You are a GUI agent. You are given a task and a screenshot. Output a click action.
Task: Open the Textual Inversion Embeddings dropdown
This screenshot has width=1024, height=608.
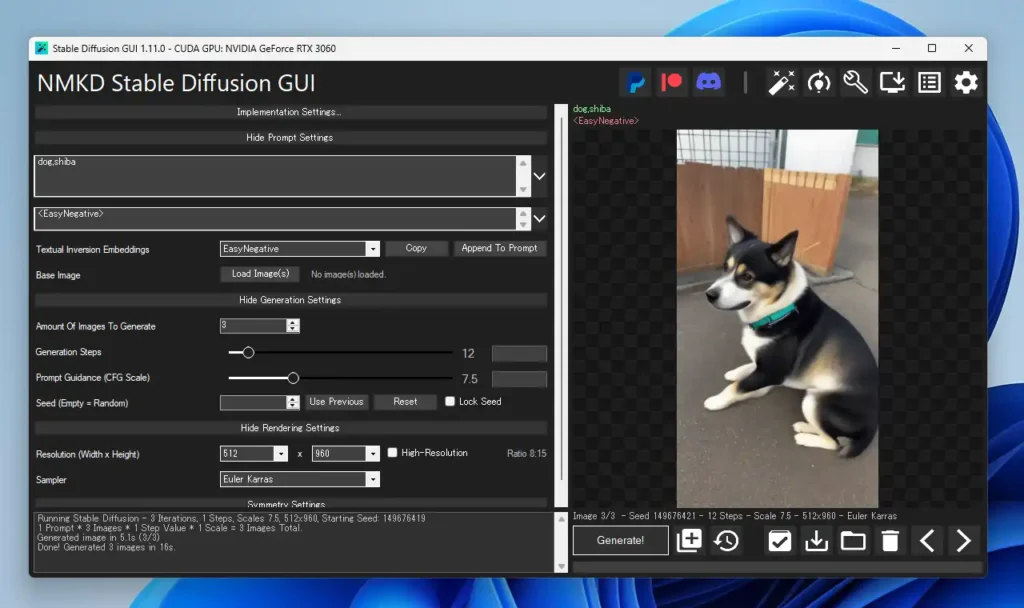point(372,249)
